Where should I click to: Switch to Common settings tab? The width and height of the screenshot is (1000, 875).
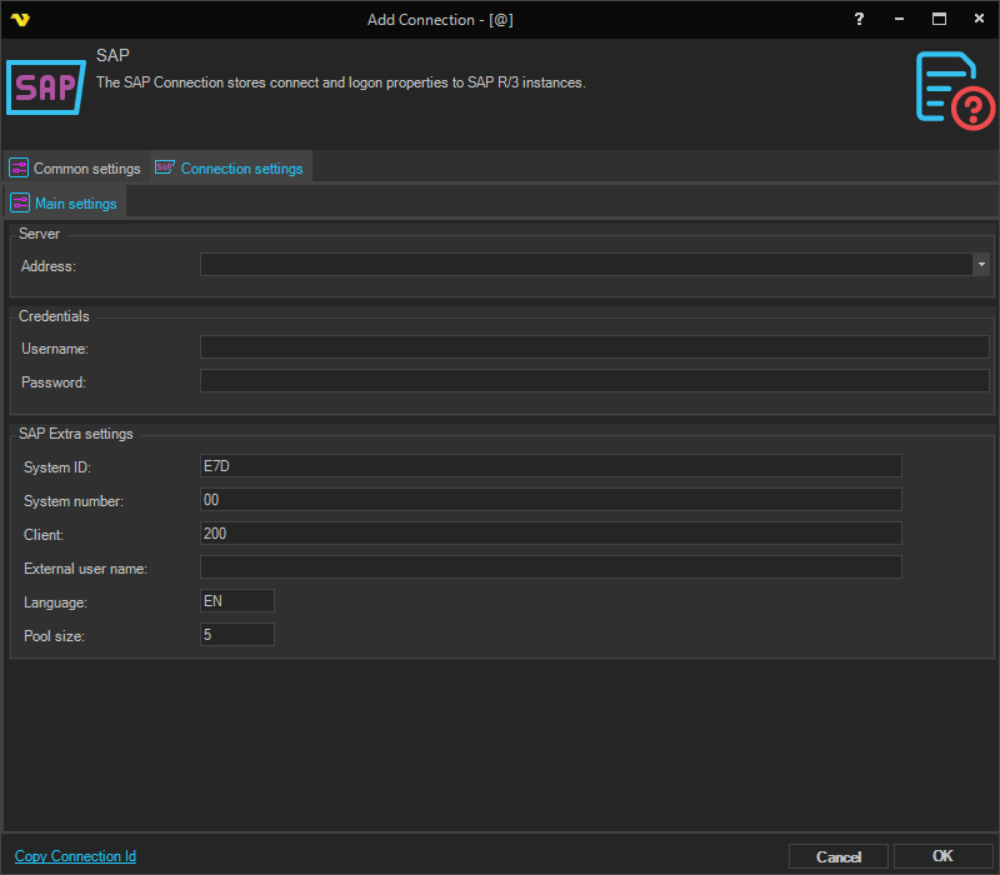(x=76, y=168)
